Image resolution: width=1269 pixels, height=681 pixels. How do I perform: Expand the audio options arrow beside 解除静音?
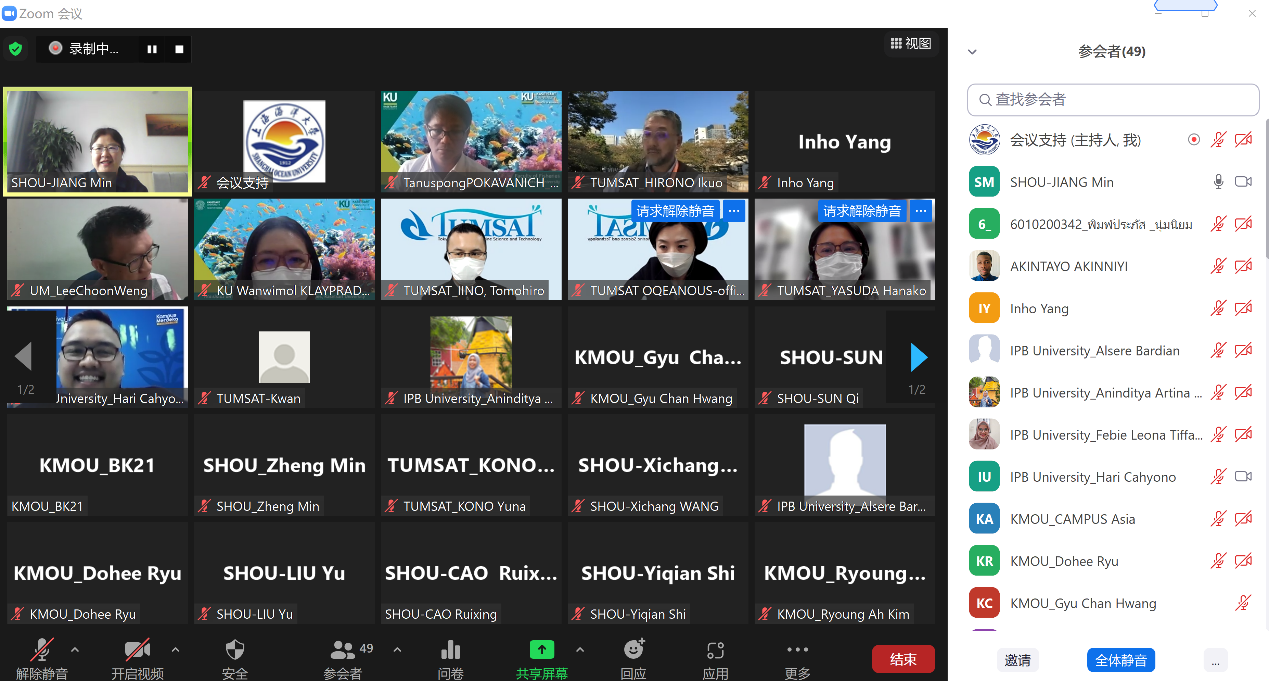tap(75, 650)
